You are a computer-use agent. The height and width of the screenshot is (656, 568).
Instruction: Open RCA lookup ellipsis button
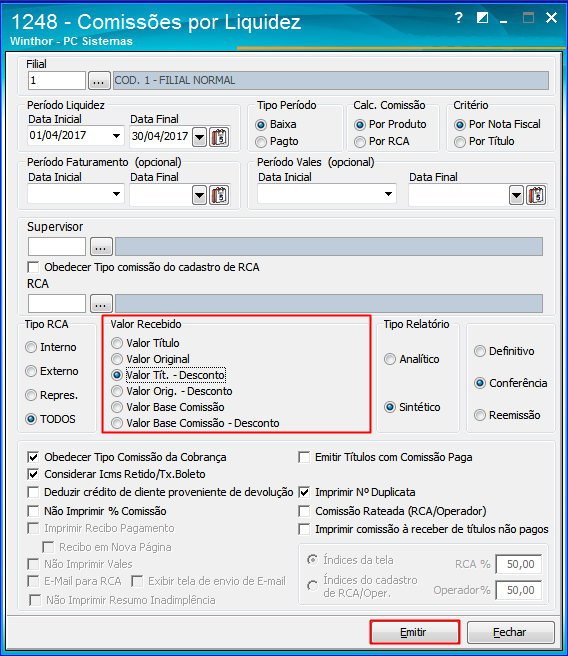pyautogui.click(x=101, y=303)
